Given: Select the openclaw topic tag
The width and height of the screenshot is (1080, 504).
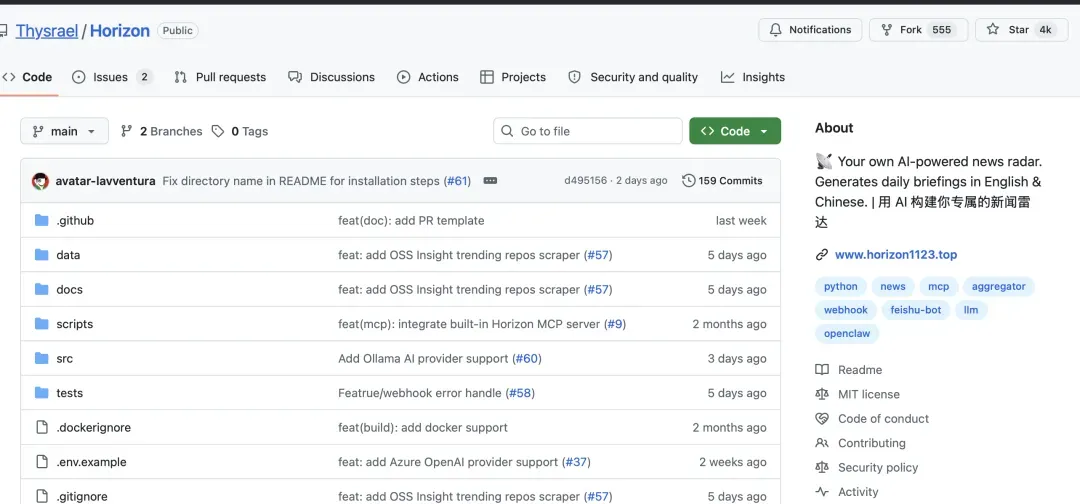Looking at the screenshot, I should [x=847, y=334].
